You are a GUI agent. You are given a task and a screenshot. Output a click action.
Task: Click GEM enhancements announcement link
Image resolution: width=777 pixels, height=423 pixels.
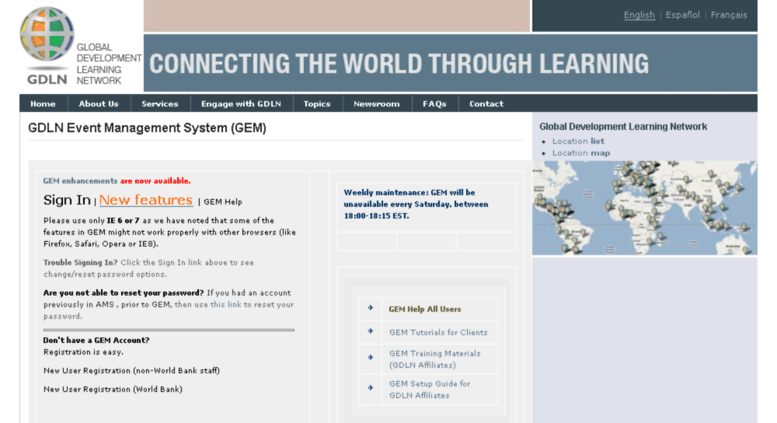80,181
